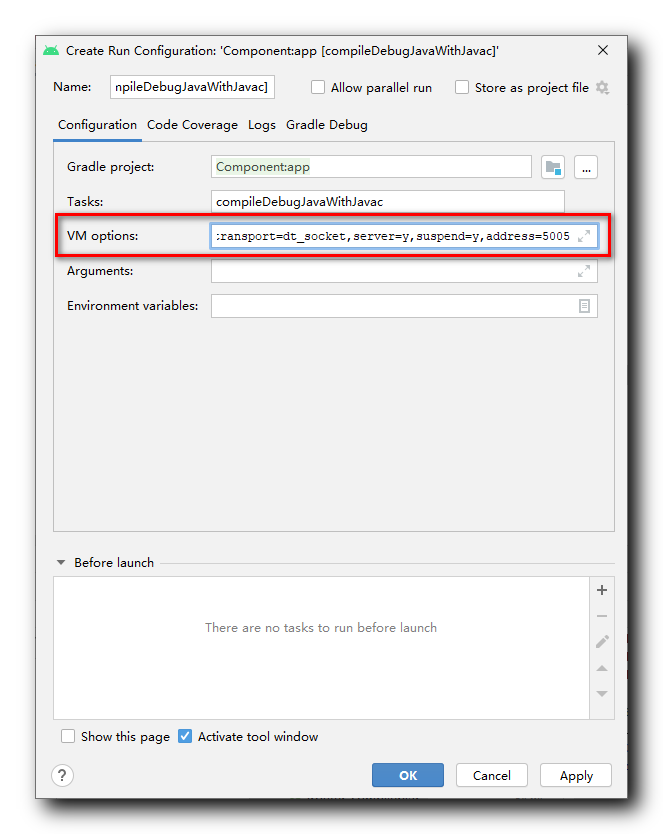The height and width of the screenshot is (834, 663).
Task: Open the help question mark button
Action: pos(62,775)
